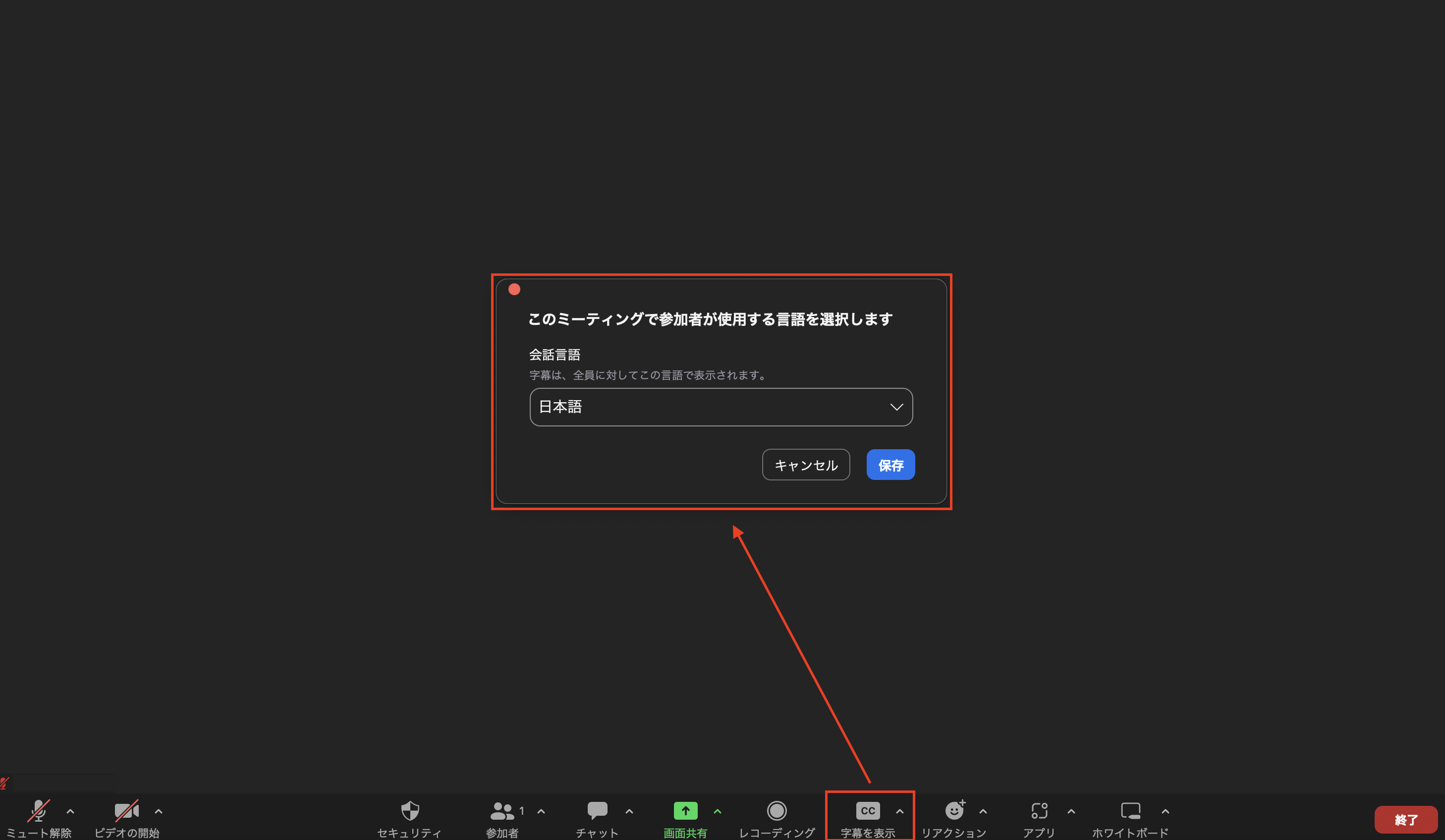
Task: Expand share options arrow beside 画面共有
Action: pyautogui.click(x=718, y=811)
